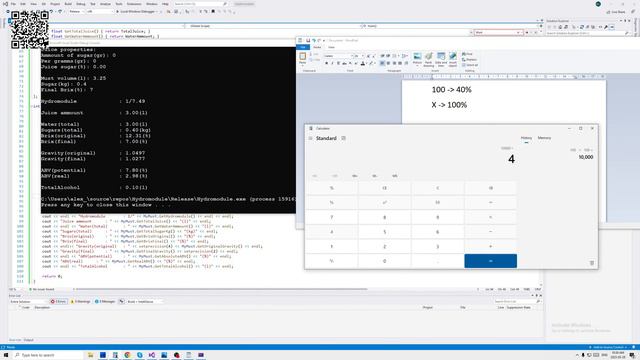The image size is (640, 360).
Task: Open x86 platform dropdown in Visual Studio
Action: (x=100, y=11)
